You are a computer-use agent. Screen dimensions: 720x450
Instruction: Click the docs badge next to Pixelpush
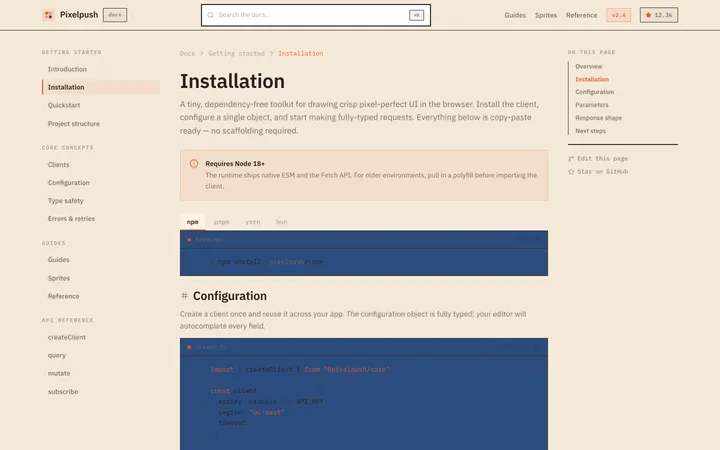(x=115, y=15)
